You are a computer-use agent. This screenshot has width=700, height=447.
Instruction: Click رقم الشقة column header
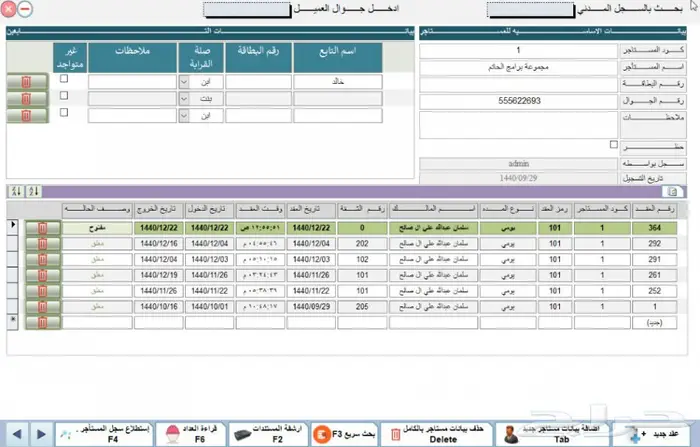(362, 209)
